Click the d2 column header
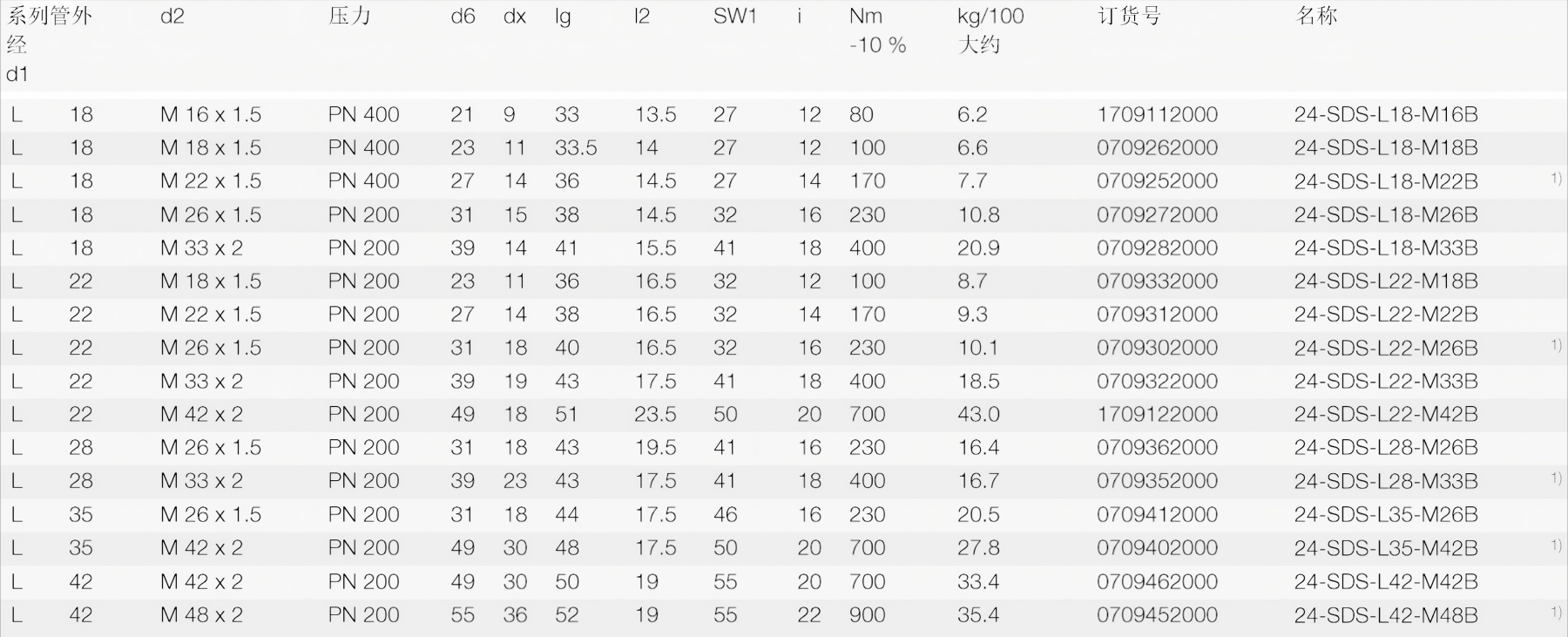 click(x=172, y=17)
